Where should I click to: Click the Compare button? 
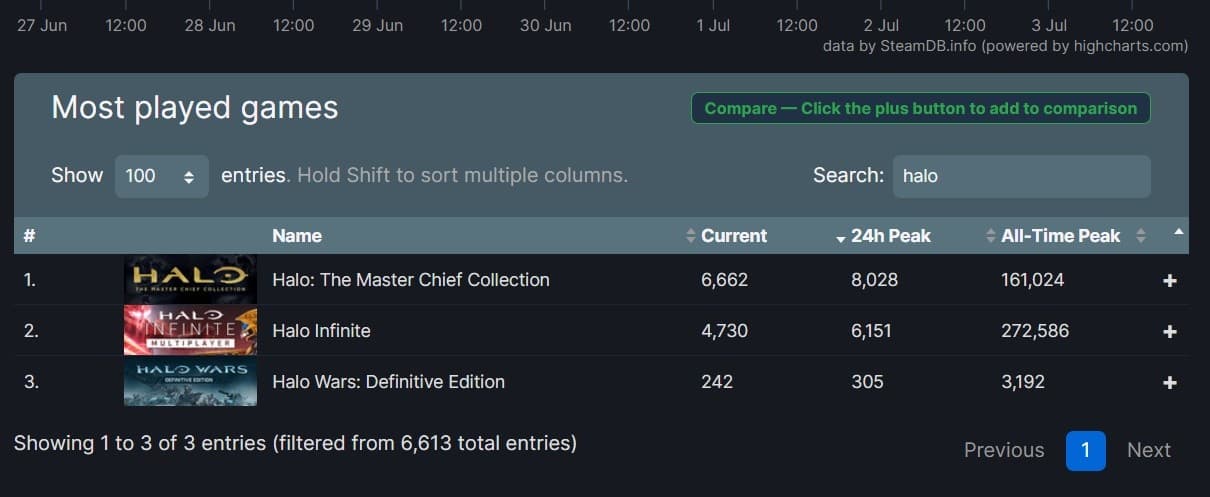(920, 108)
